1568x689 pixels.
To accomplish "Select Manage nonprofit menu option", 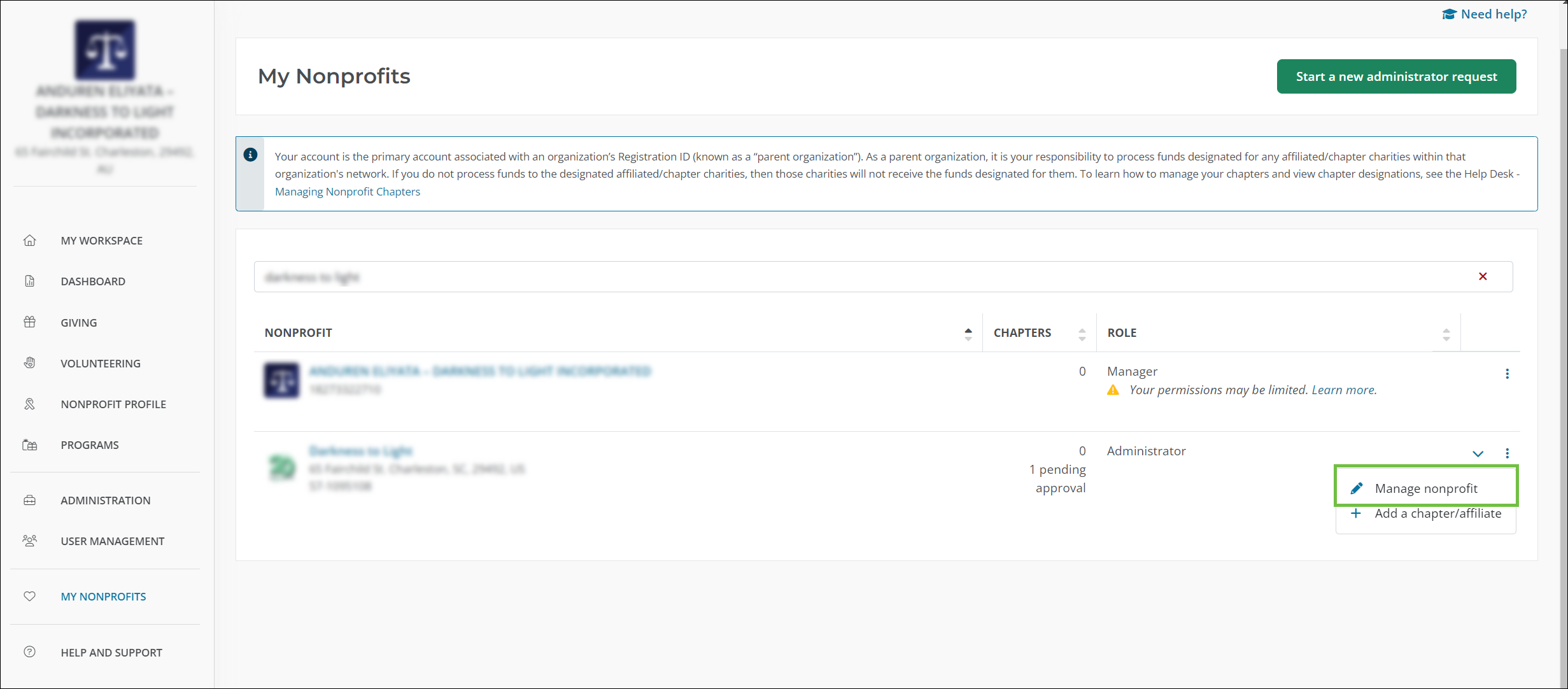I will pos(1425,488).
